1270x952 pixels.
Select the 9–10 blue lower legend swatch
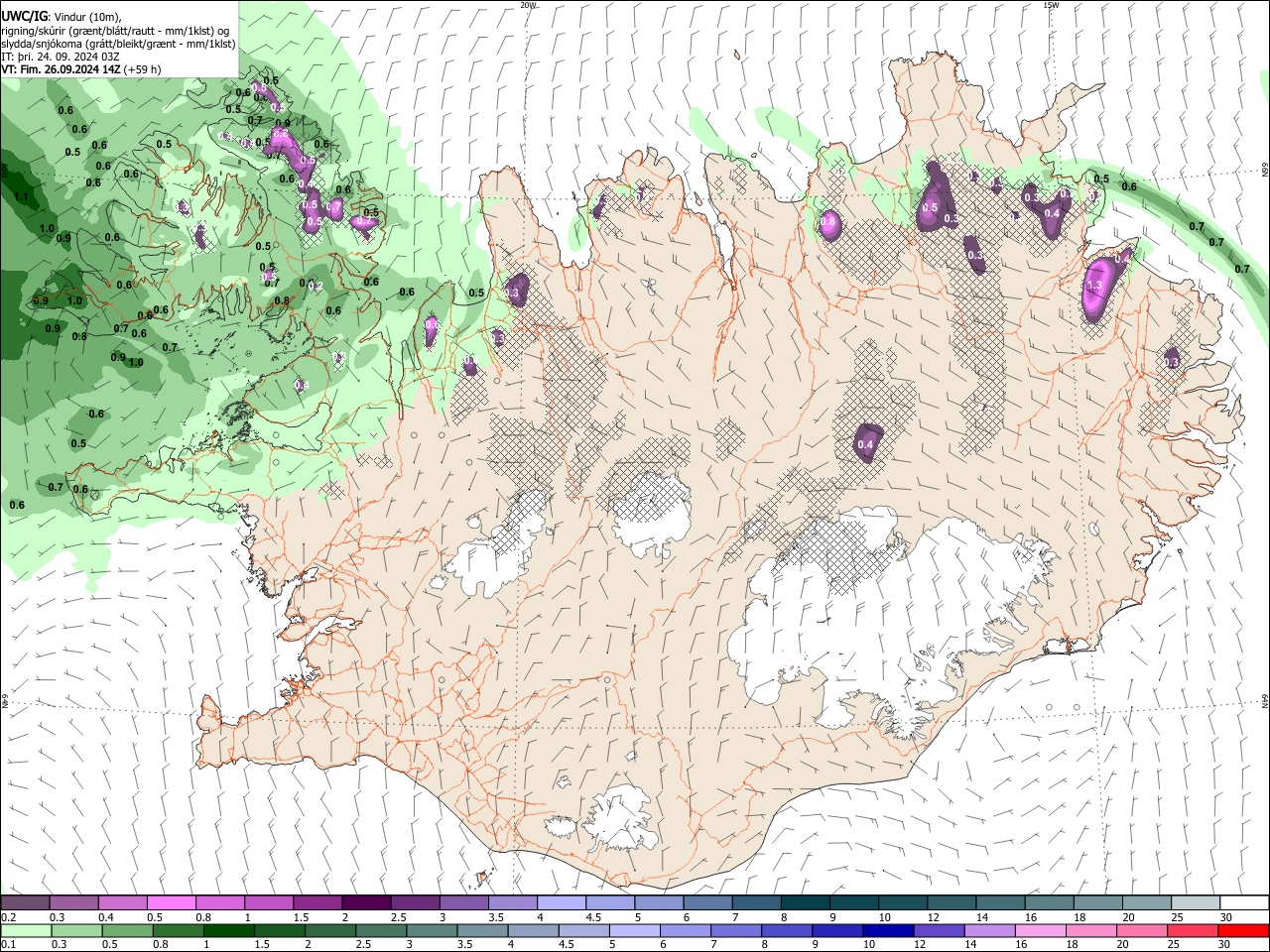tap(837, 931)
